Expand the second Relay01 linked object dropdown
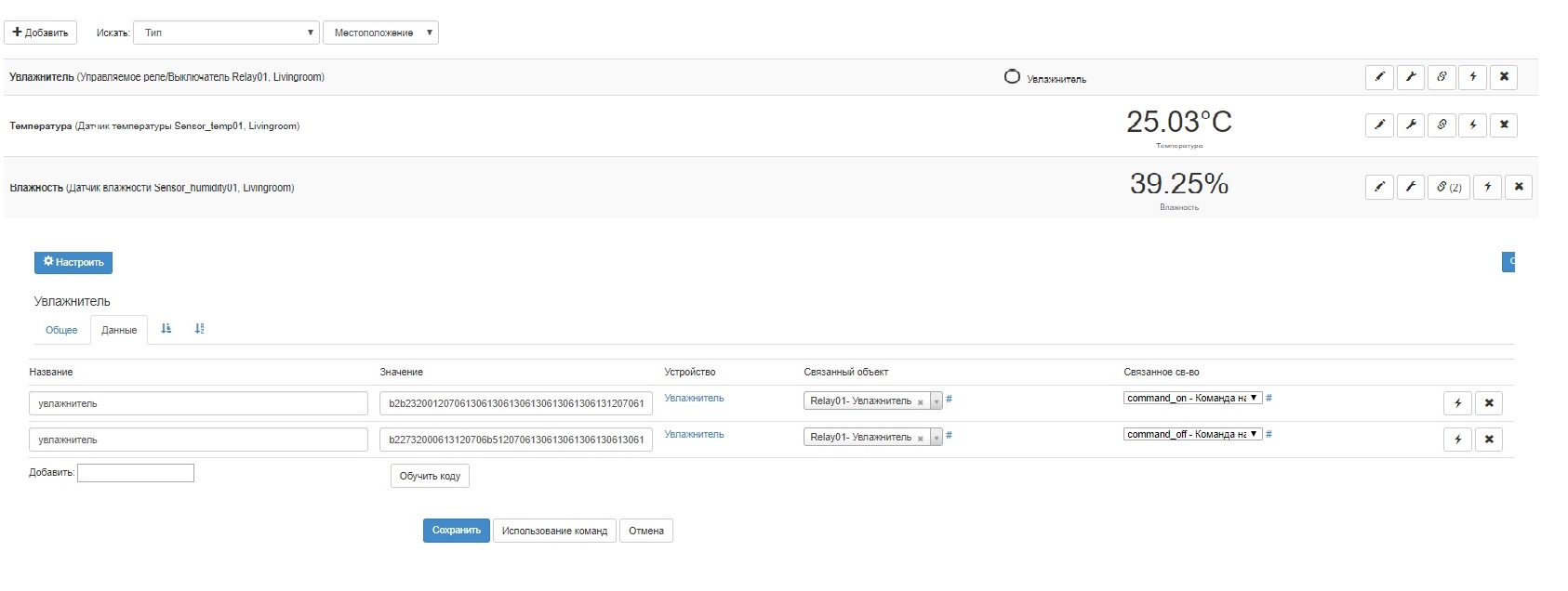Viewport: 1568px width, 591px height. [x=937, y=438]
